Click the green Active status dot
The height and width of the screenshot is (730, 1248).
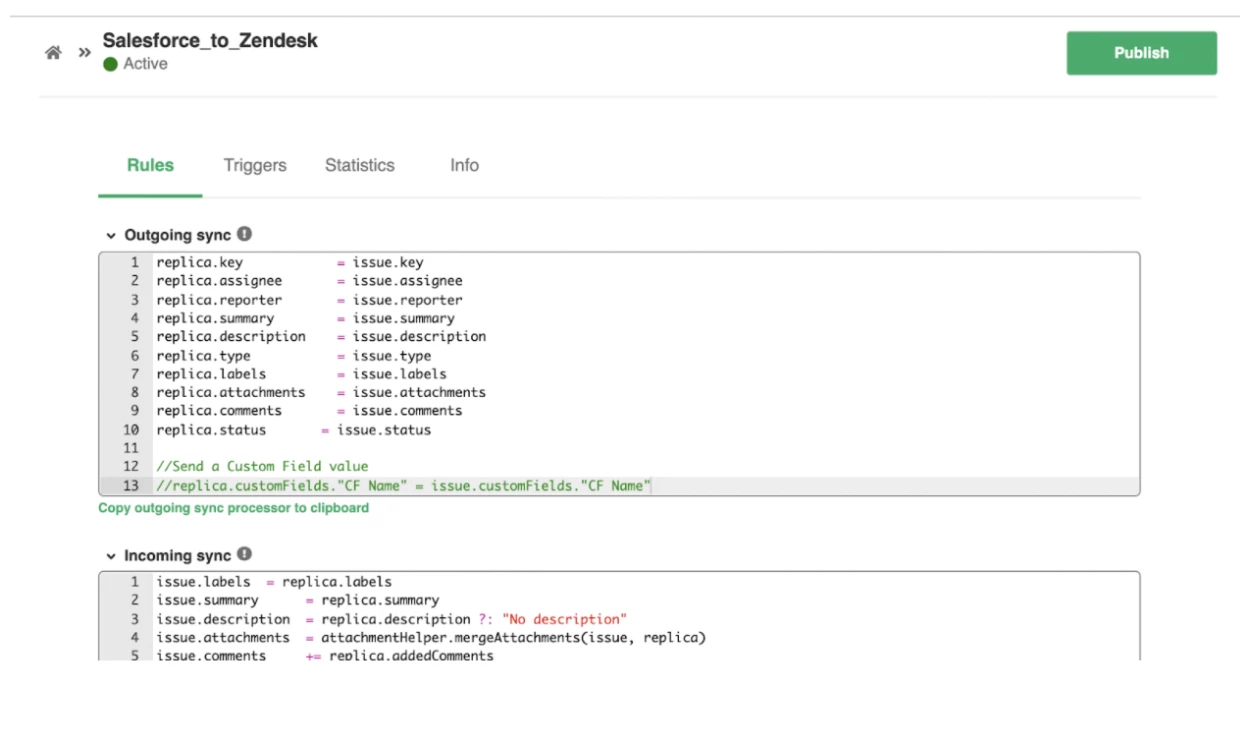[x=110, y=64]
